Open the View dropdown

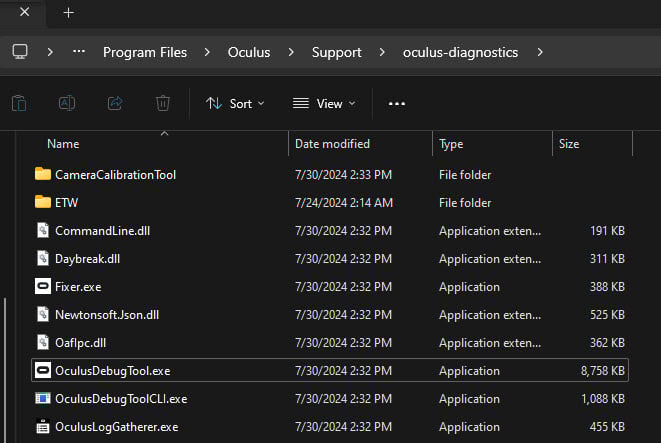click(324, 104)
